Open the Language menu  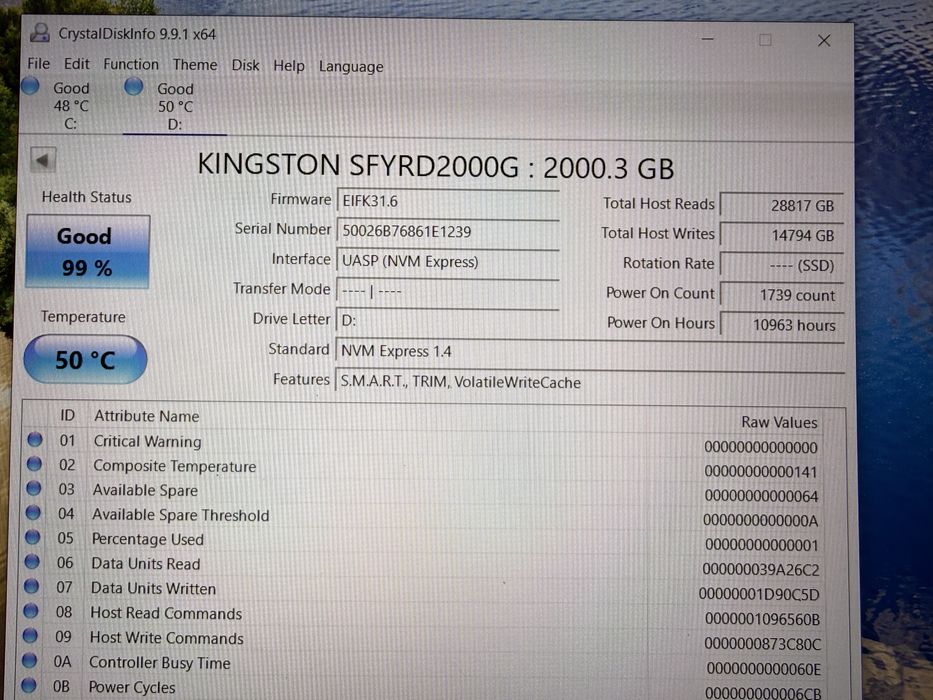tap(351, 67)
